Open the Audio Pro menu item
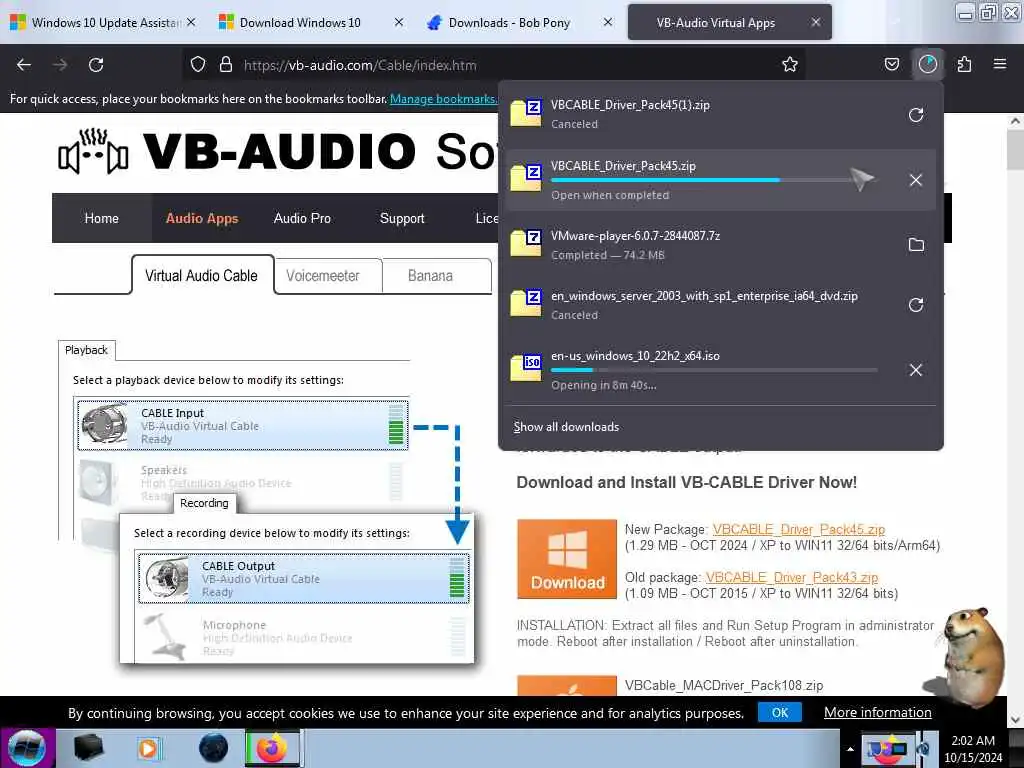Viewport: 1024px width, 768px height. [x=302, y=218]
